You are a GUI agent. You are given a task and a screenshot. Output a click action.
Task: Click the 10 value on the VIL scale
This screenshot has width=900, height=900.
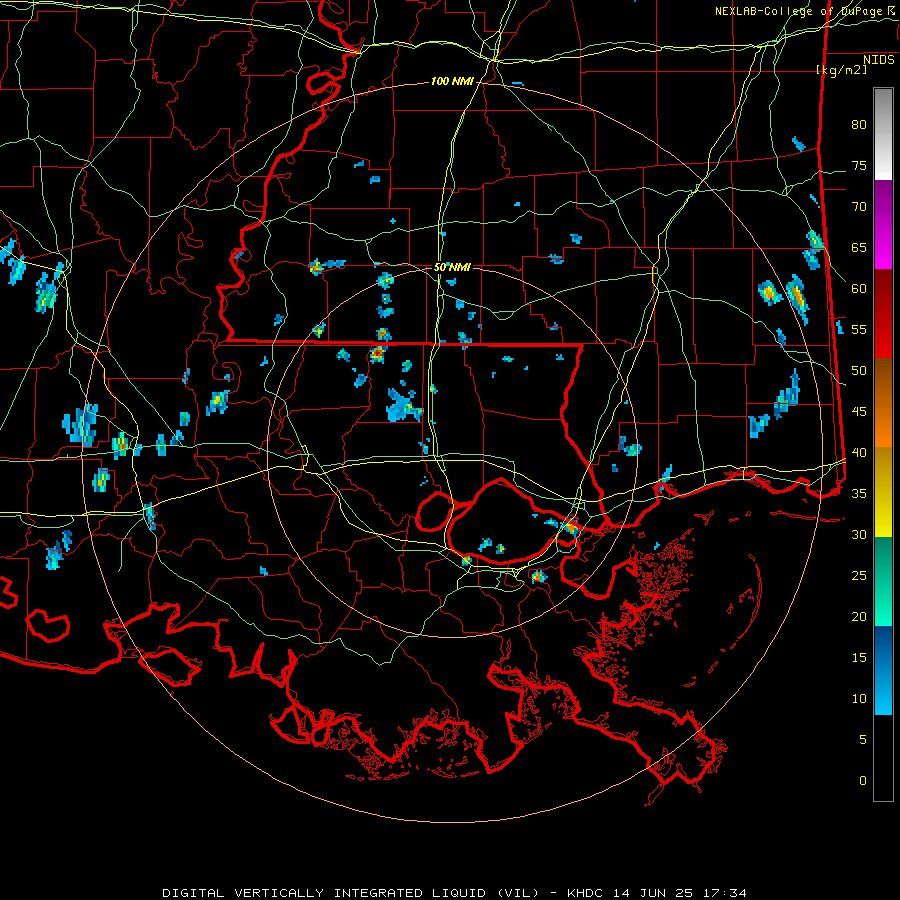[x=859, y=699]
